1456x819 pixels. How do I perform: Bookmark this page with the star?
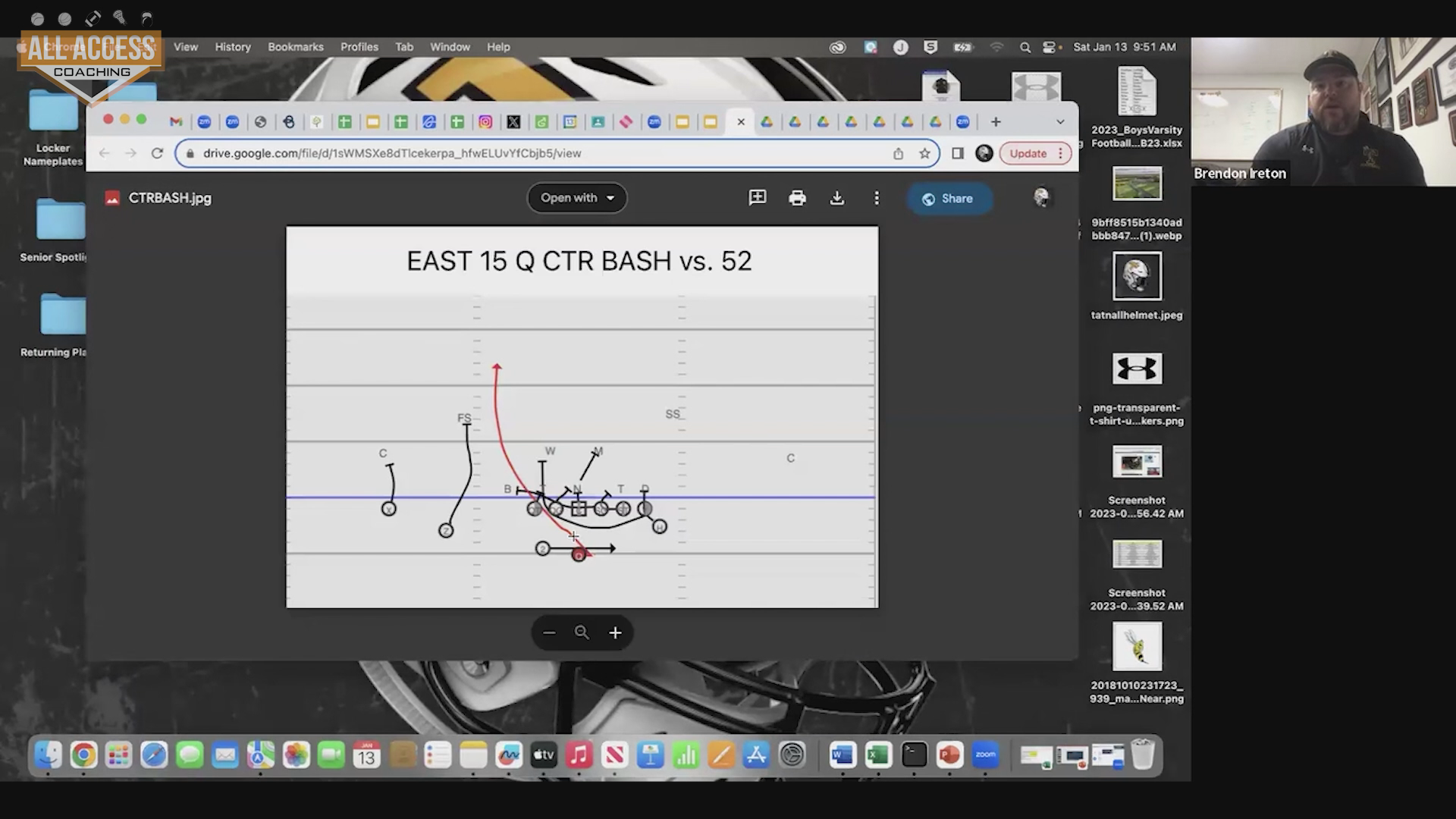pyautogui.click(x=924, y=153)
